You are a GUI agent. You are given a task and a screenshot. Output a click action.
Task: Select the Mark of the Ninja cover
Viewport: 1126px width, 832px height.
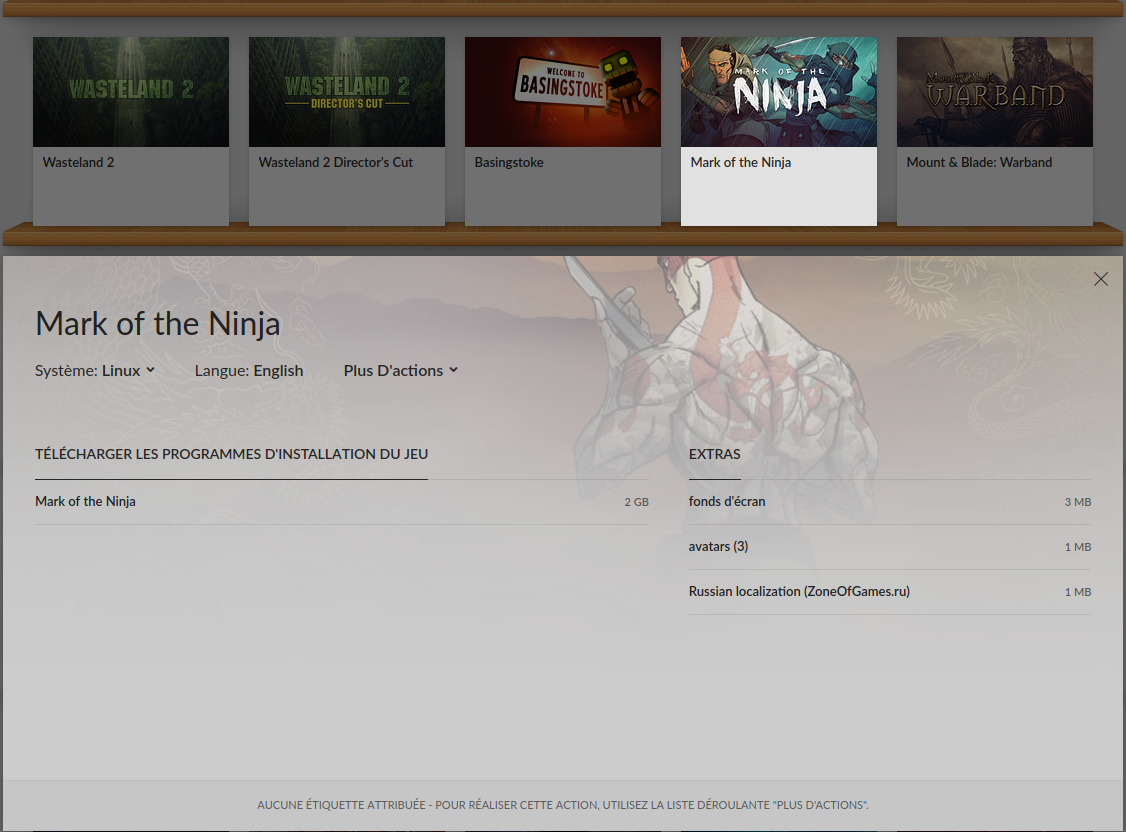click(779, 92)
